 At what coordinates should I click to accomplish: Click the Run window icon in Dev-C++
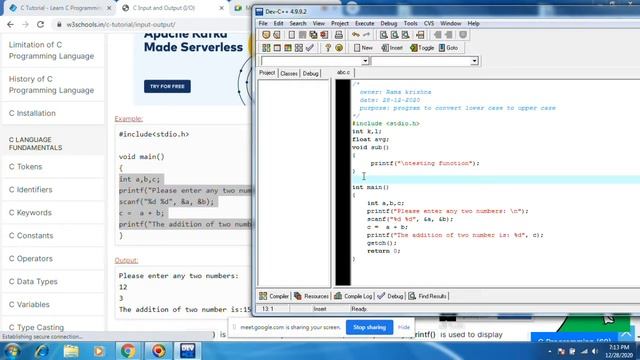coord(277,48)
